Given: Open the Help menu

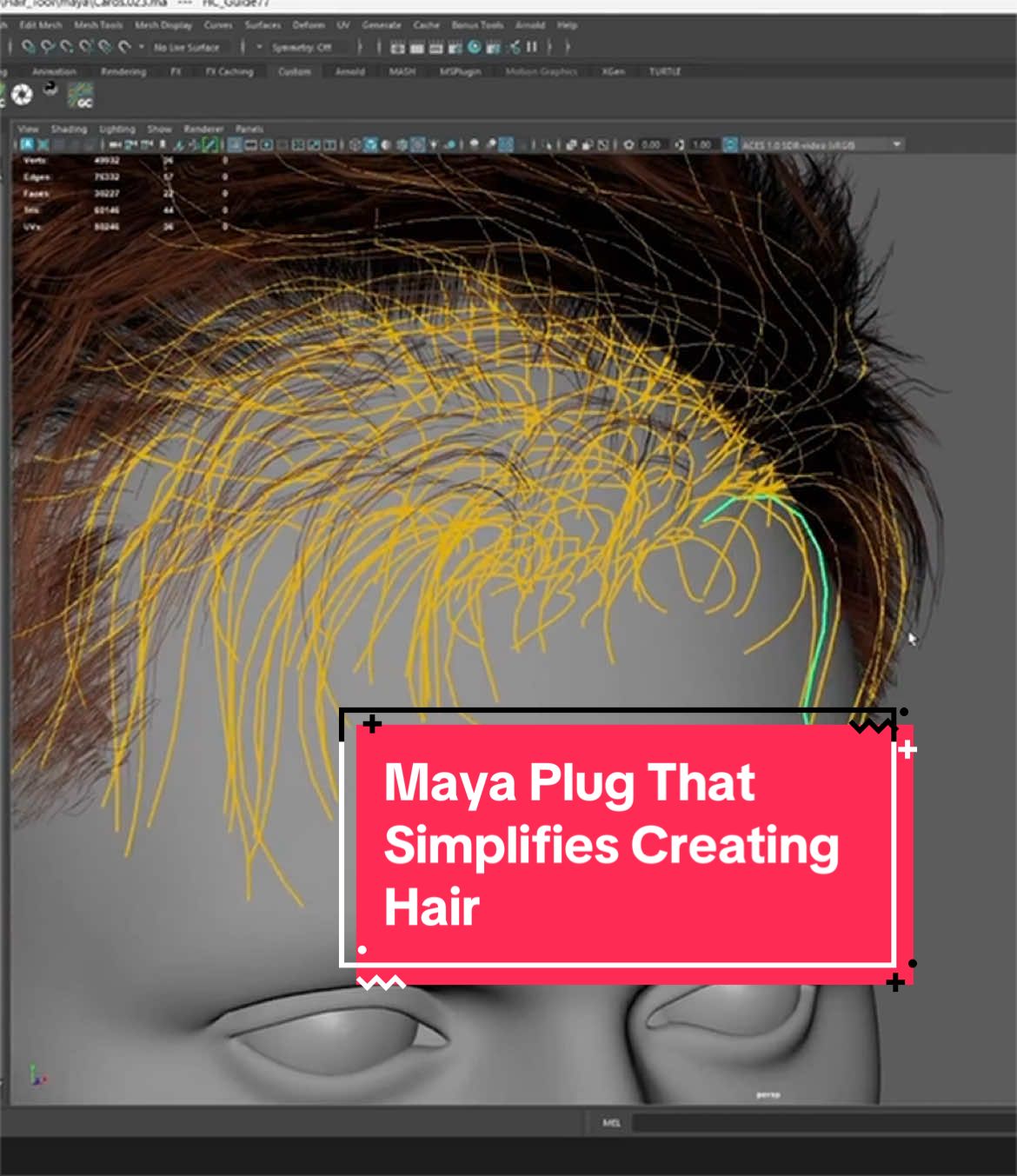Looking at the screenshot, I should pyautogui.click(x=568, y=25).
